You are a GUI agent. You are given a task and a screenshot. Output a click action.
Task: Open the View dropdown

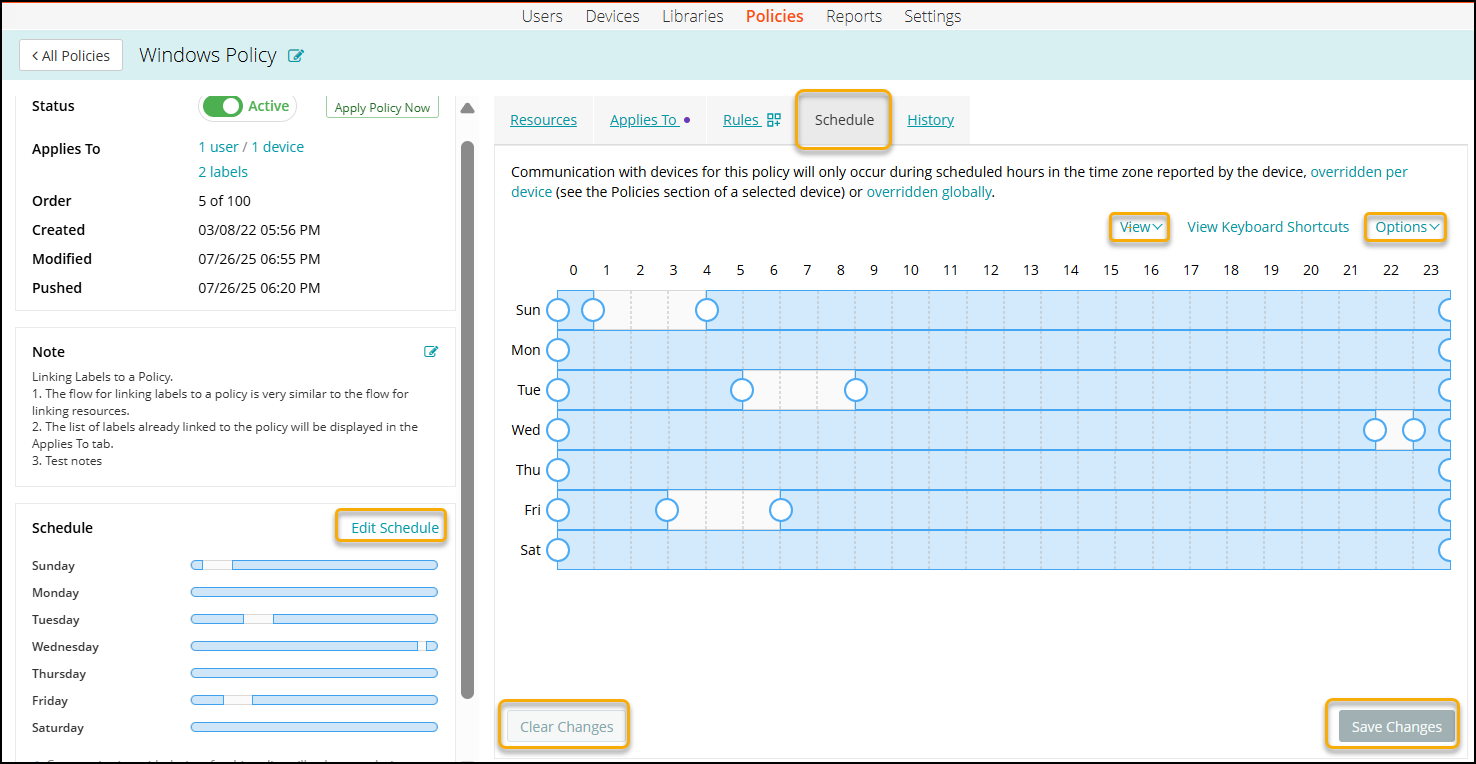click(1140, 227)
